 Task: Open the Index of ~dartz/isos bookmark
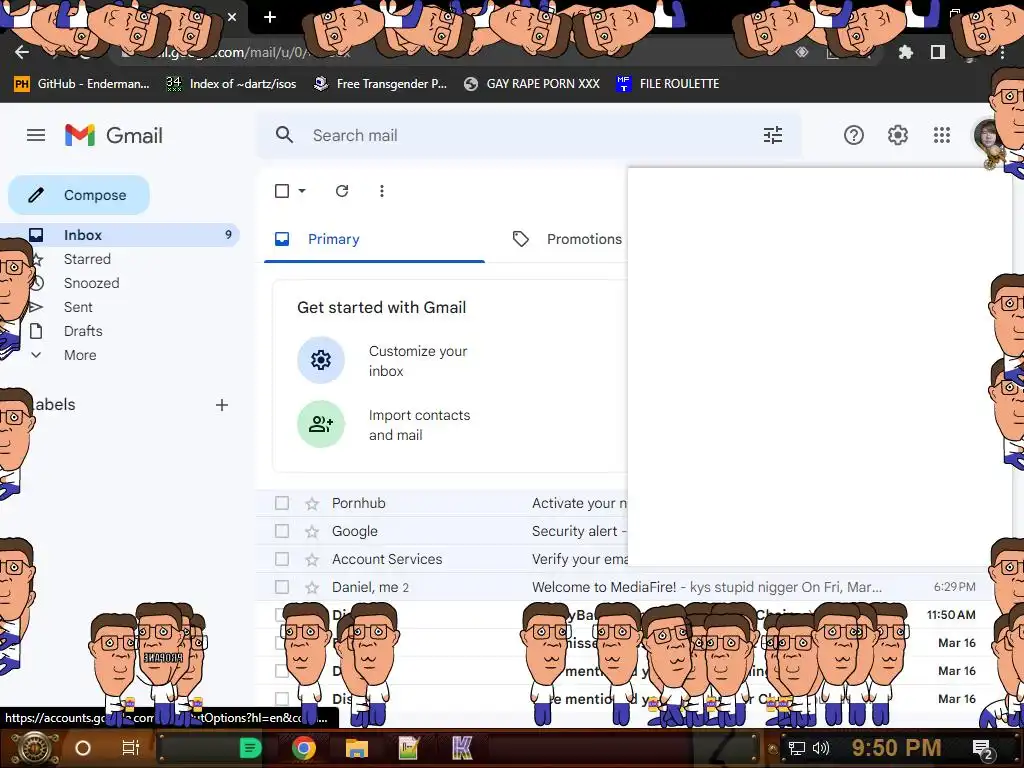pos(231,84)
